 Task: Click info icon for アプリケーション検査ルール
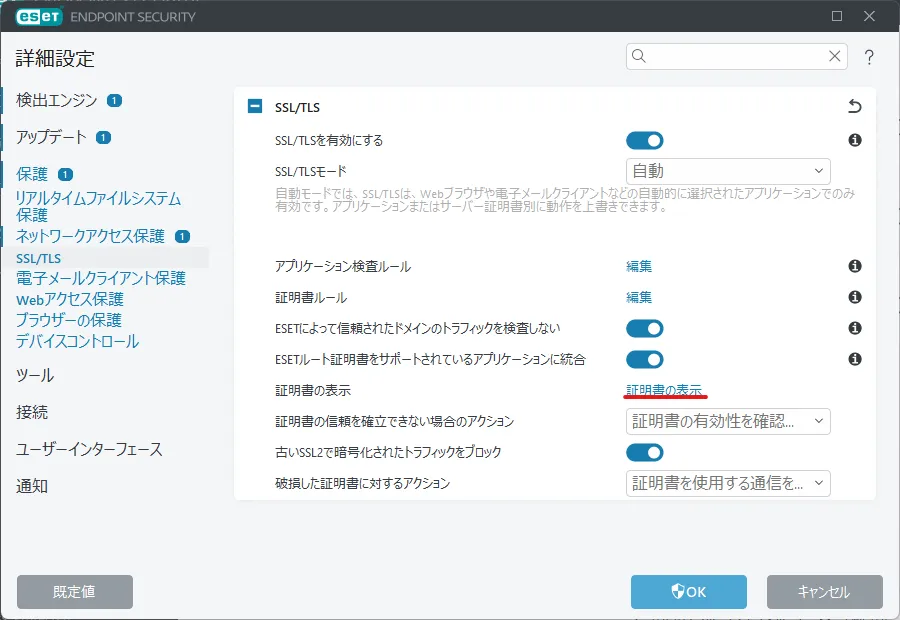tap(855, 266)
